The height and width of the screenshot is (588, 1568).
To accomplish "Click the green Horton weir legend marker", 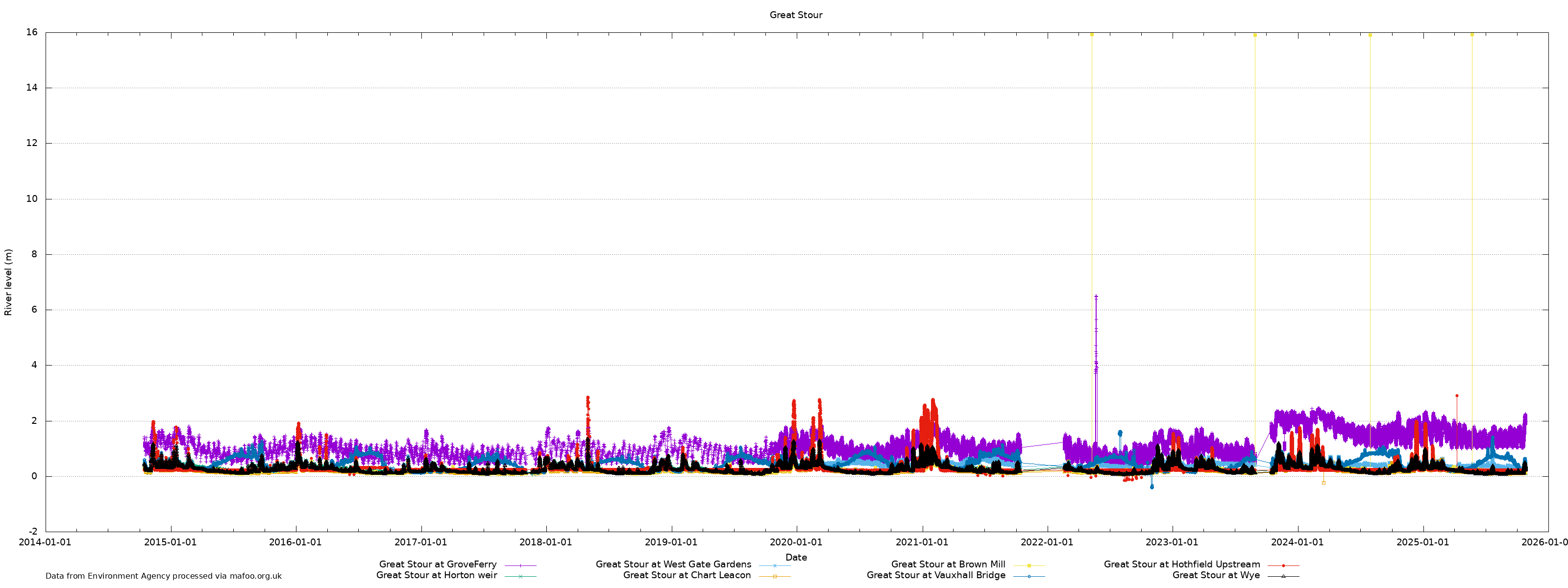I will 520,576.
